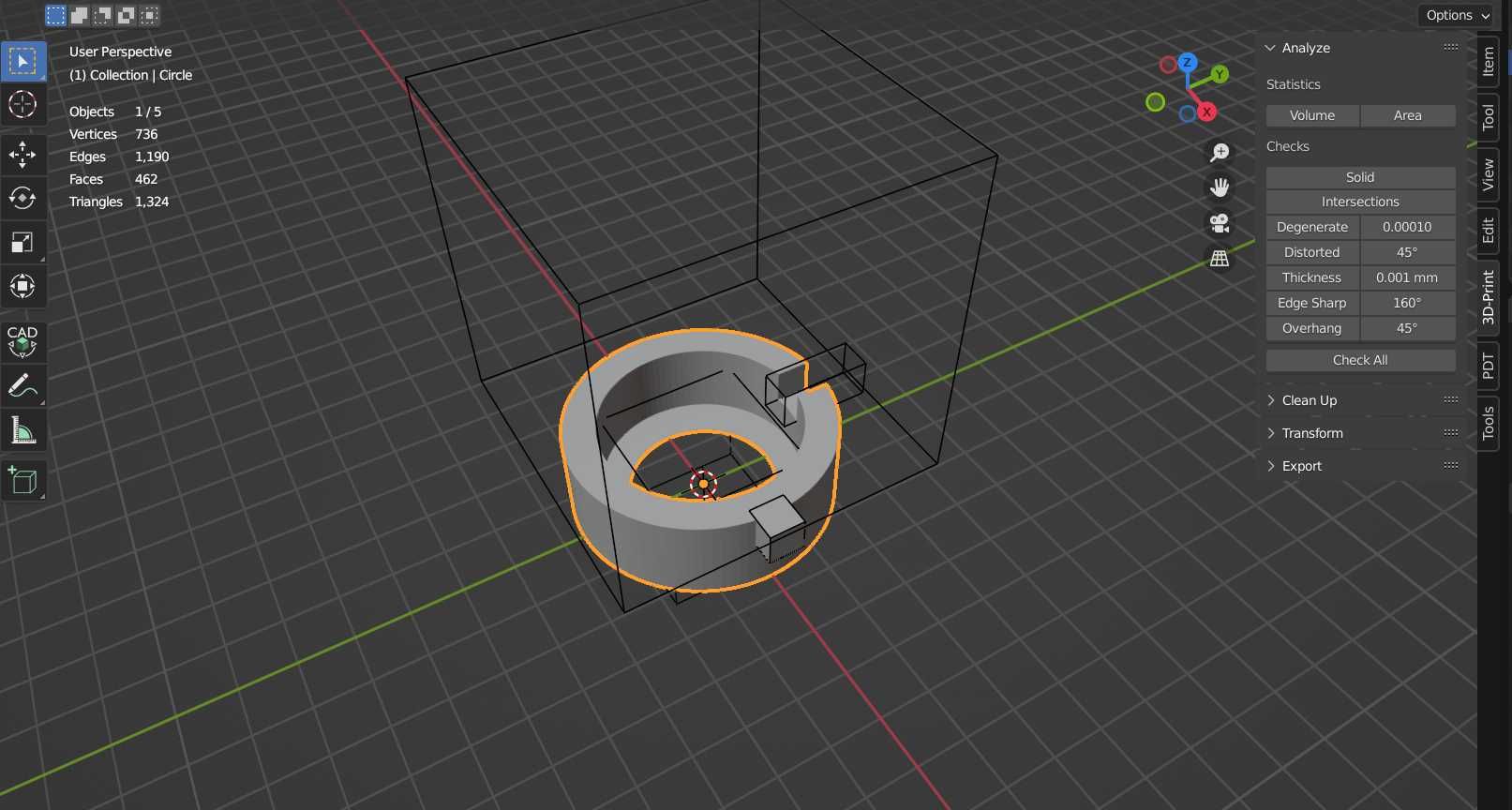The width and height of the screenshot is (1512, 810).
Task: Adjust Overhang angle 45° field
Action: coord(1408,328)
